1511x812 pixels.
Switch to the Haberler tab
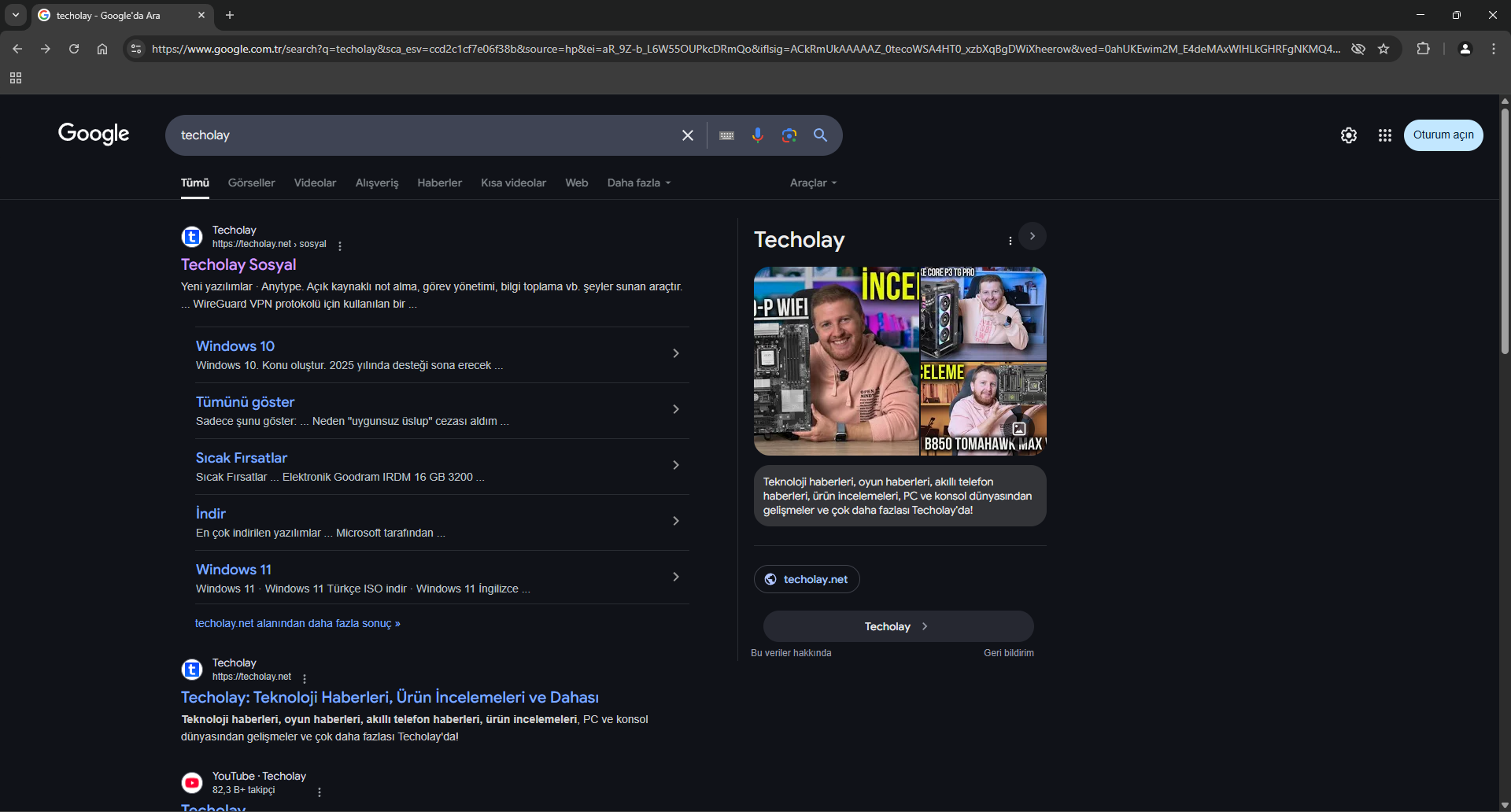(440, 183)
